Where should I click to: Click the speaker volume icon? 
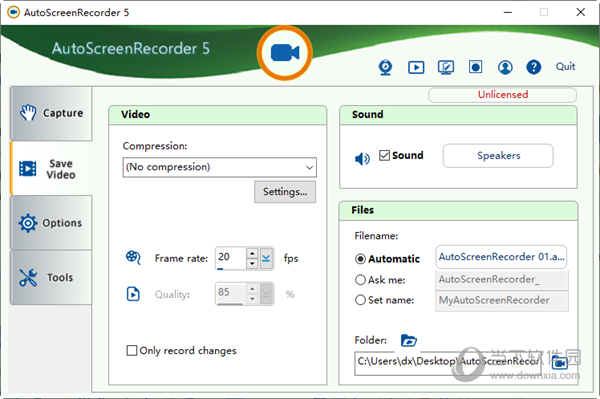pyautogui.click(x=362, y=158)
